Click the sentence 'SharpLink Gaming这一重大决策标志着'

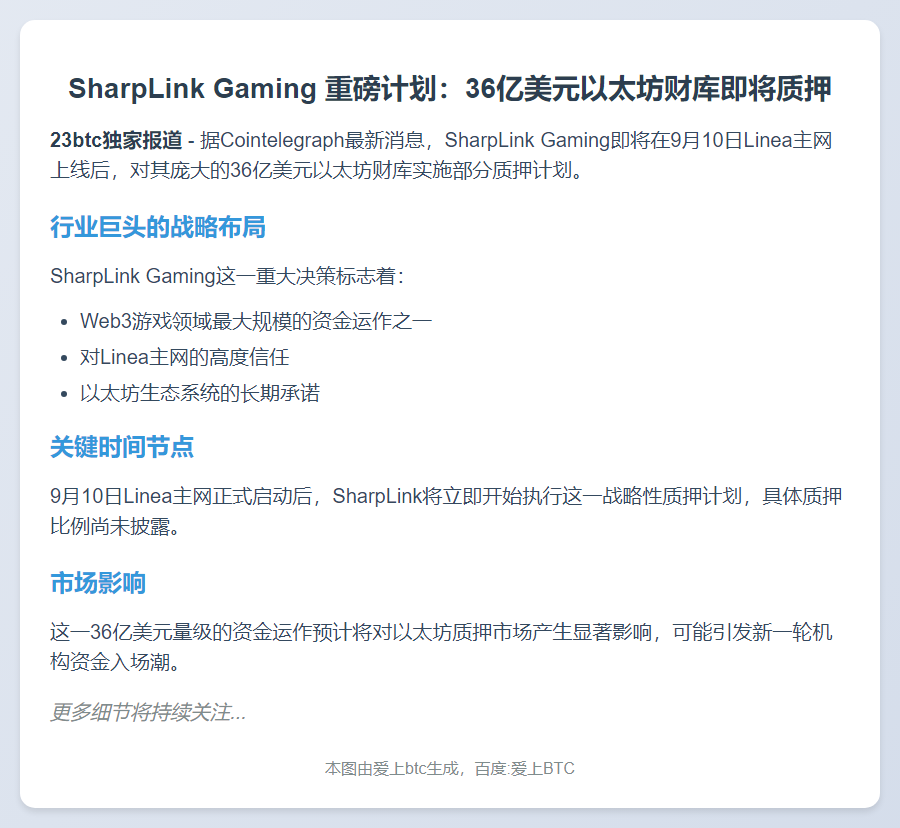click(x=226, y=275)
